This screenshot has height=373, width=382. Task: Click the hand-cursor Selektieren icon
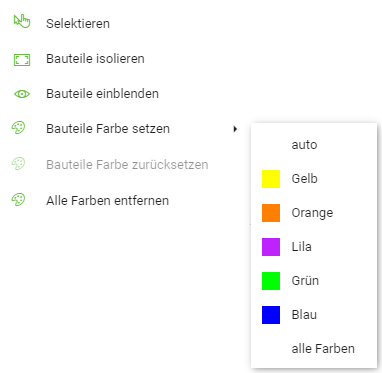point(22,21)
